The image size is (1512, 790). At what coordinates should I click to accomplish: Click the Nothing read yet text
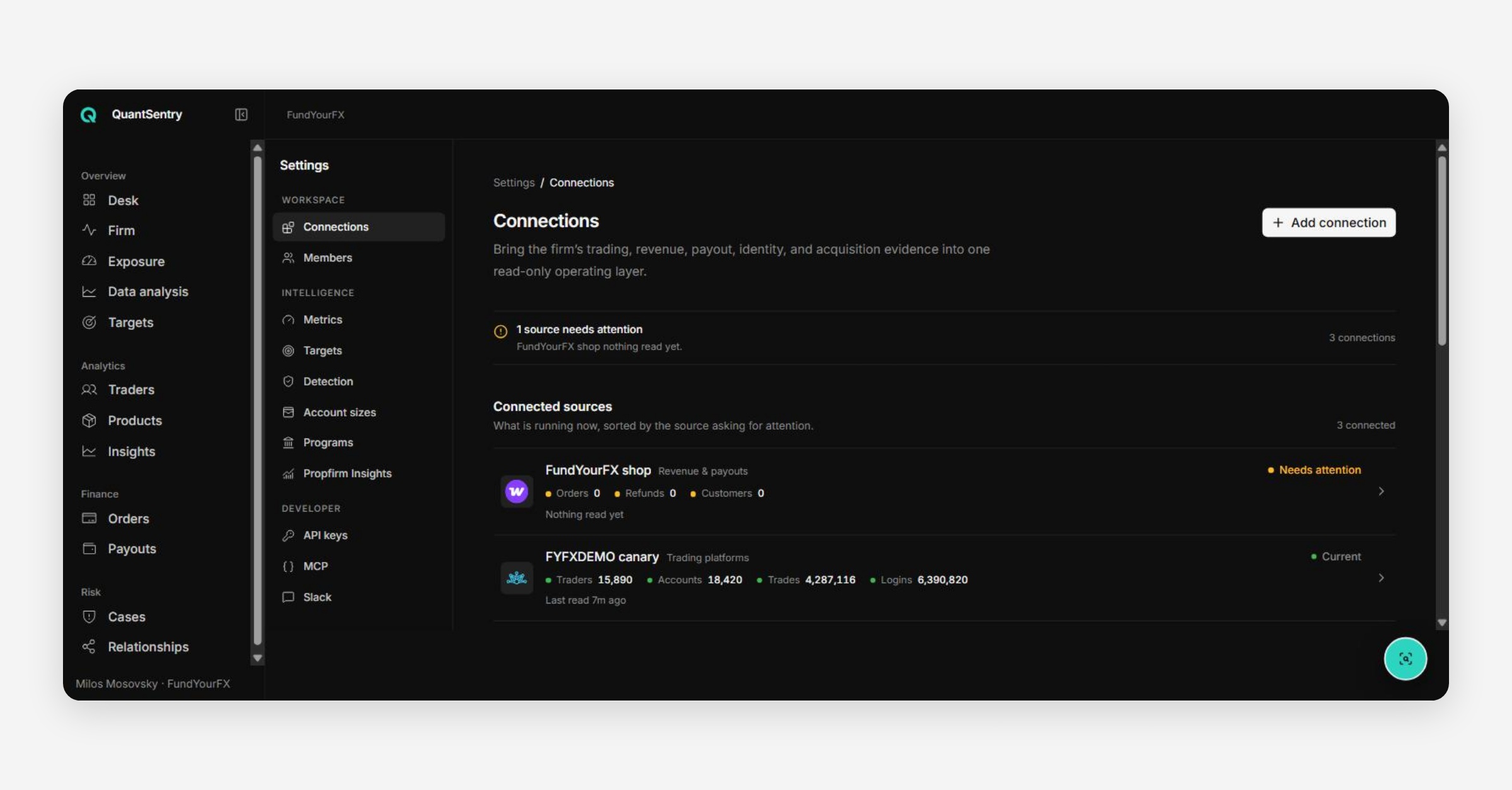click(584, 515)
